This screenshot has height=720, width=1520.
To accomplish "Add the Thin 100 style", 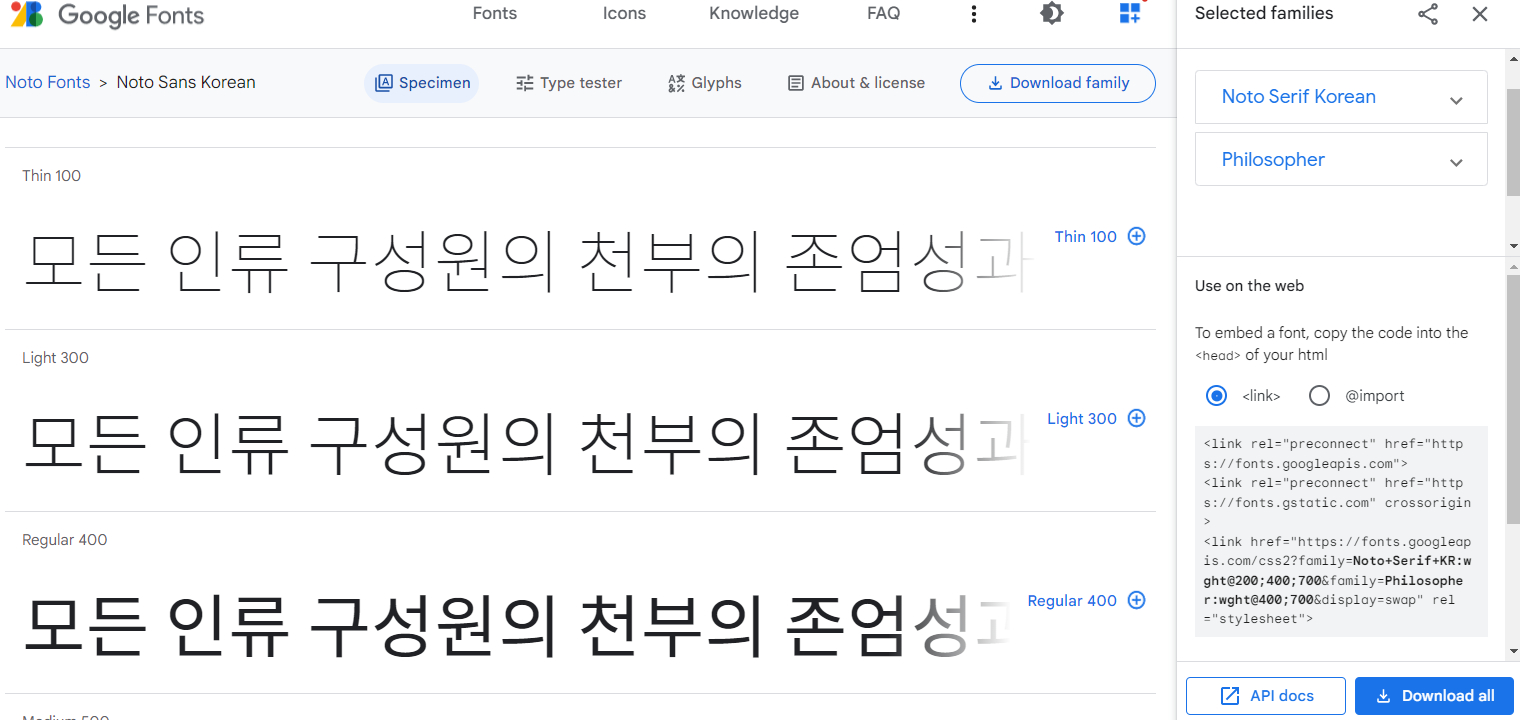I will [x=1136, y=237].
